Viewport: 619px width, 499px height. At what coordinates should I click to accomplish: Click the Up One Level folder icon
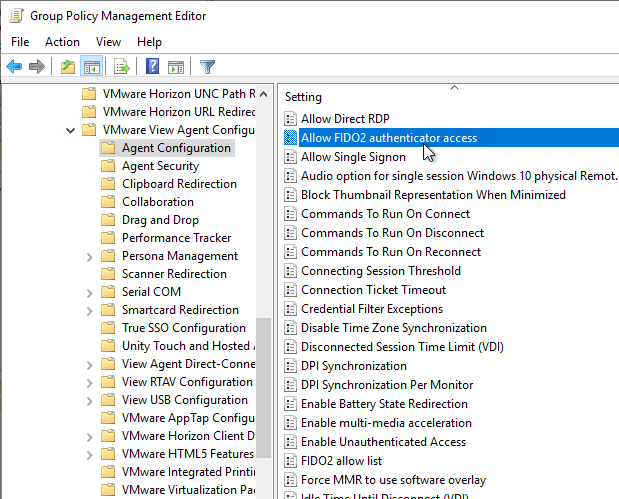(68, 66)
